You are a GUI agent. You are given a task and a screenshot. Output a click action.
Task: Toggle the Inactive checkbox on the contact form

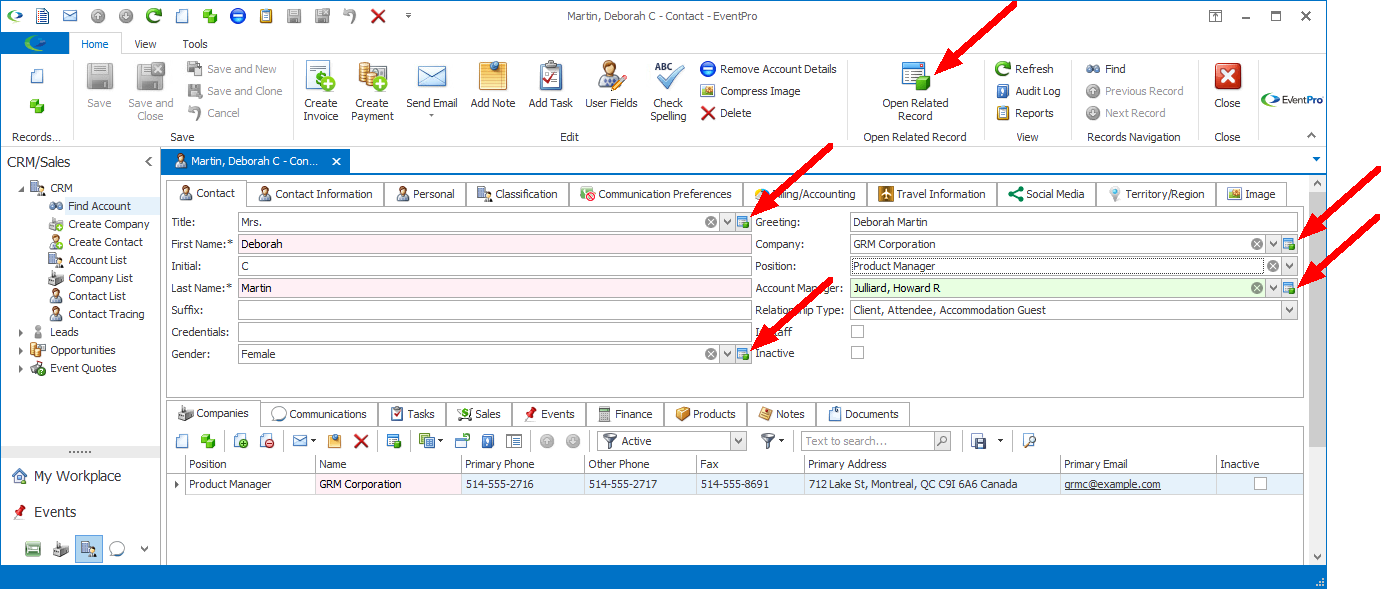857,353
